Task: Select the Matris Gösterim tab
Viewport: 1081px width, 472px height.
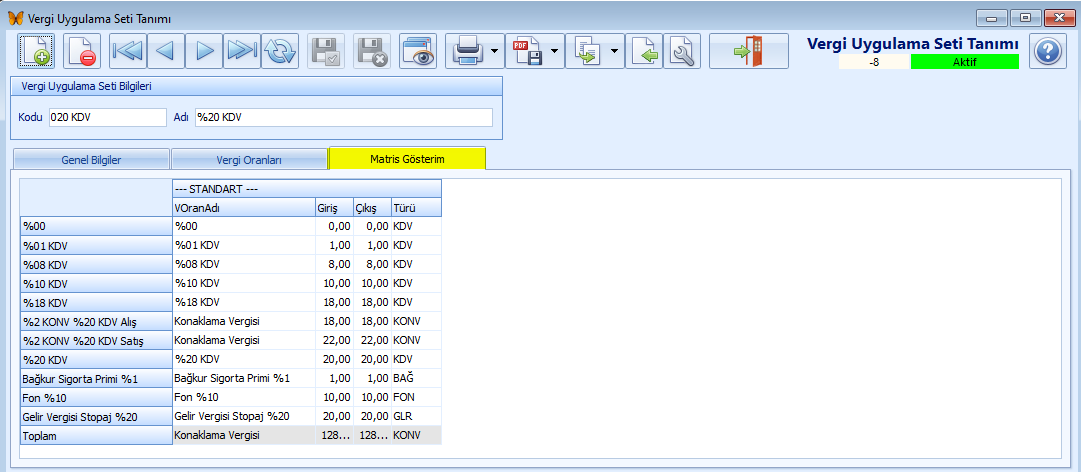Action: (407, 159)
